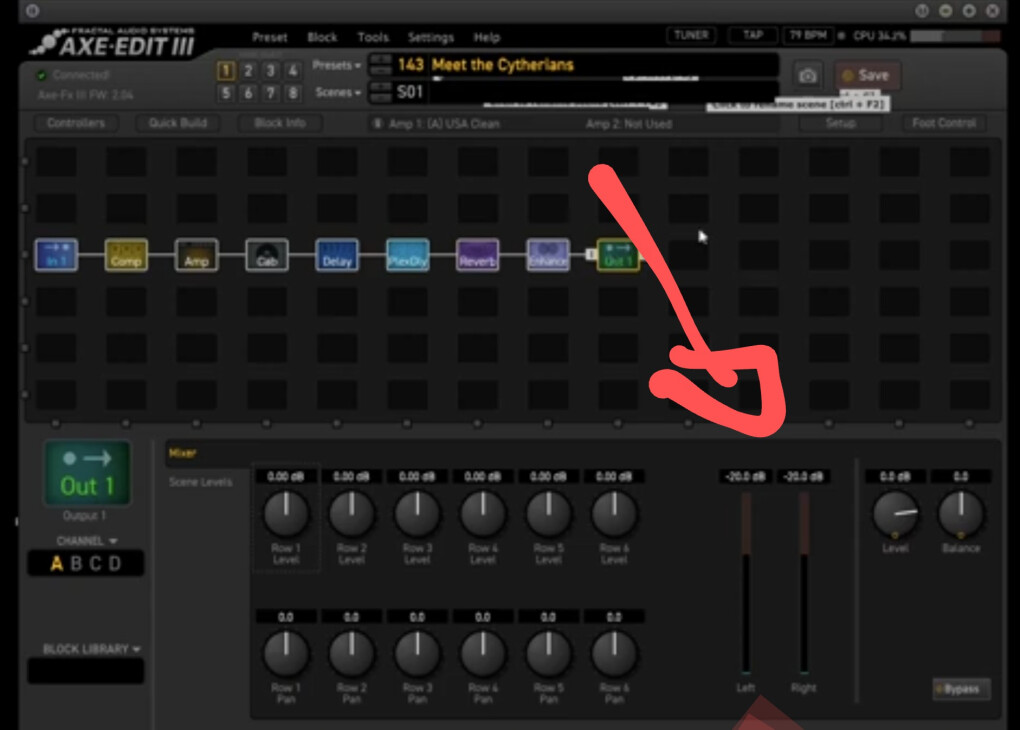Click the large Out 1 block icon
The image size is (1020, 730).
87,473
